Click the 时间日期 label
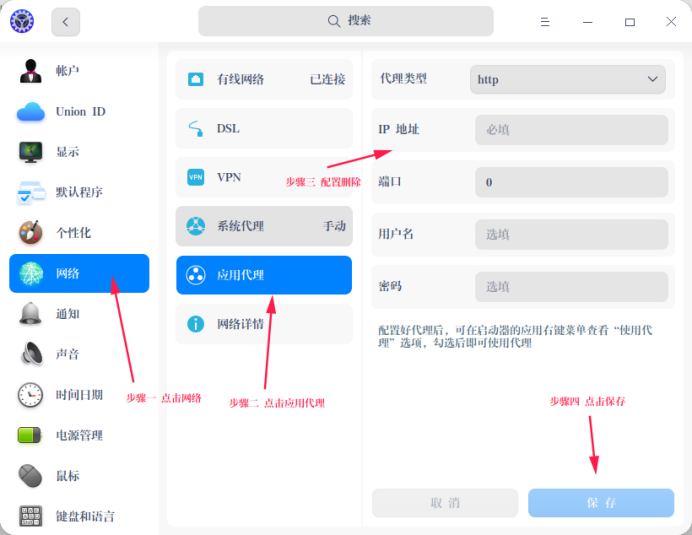The image size is (692, 535). (79, 395)
